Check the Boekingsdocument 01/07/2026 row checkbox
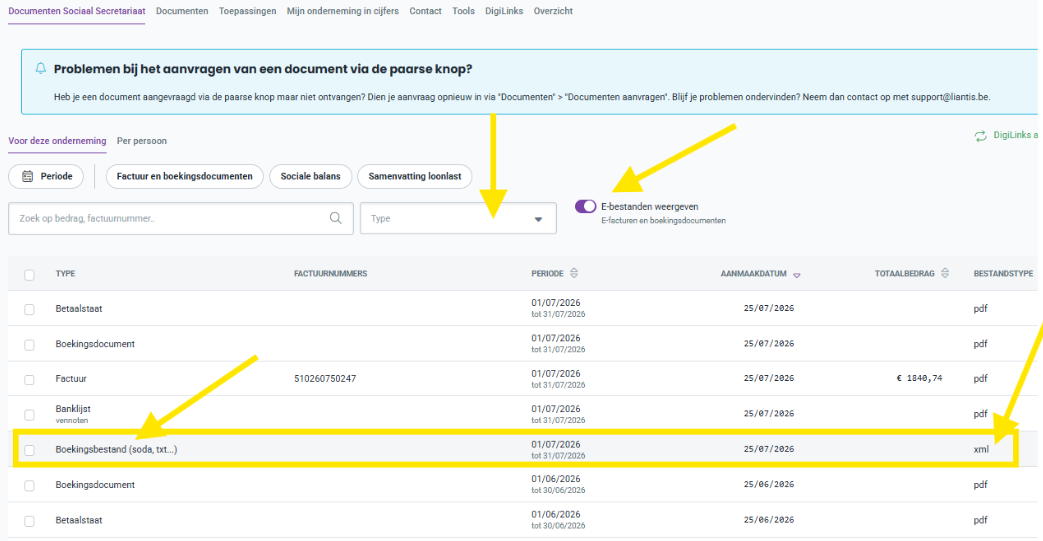The height and width of the screenshot is (541, 1043). 29,345
